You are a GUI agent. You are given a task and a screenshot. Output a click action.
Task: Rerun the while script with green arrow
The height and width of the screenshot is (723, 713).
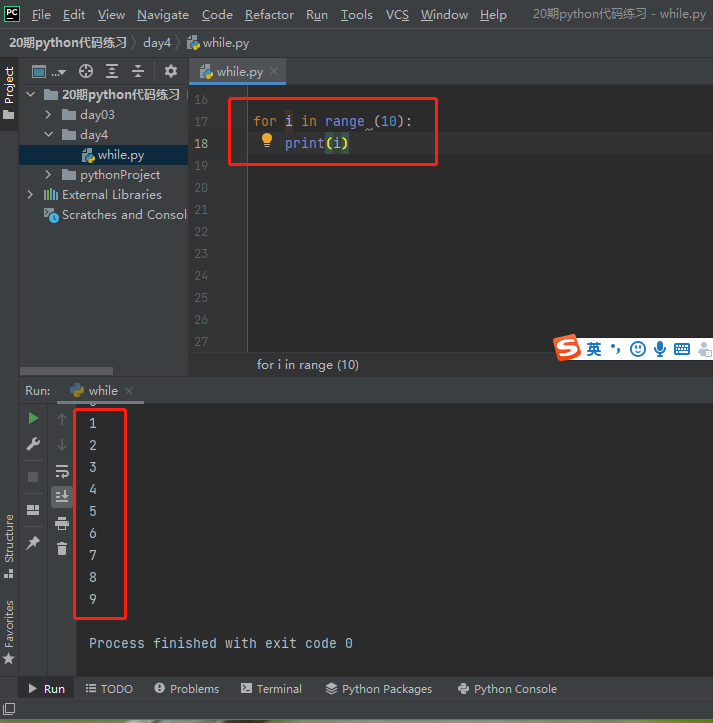point(33,418)
